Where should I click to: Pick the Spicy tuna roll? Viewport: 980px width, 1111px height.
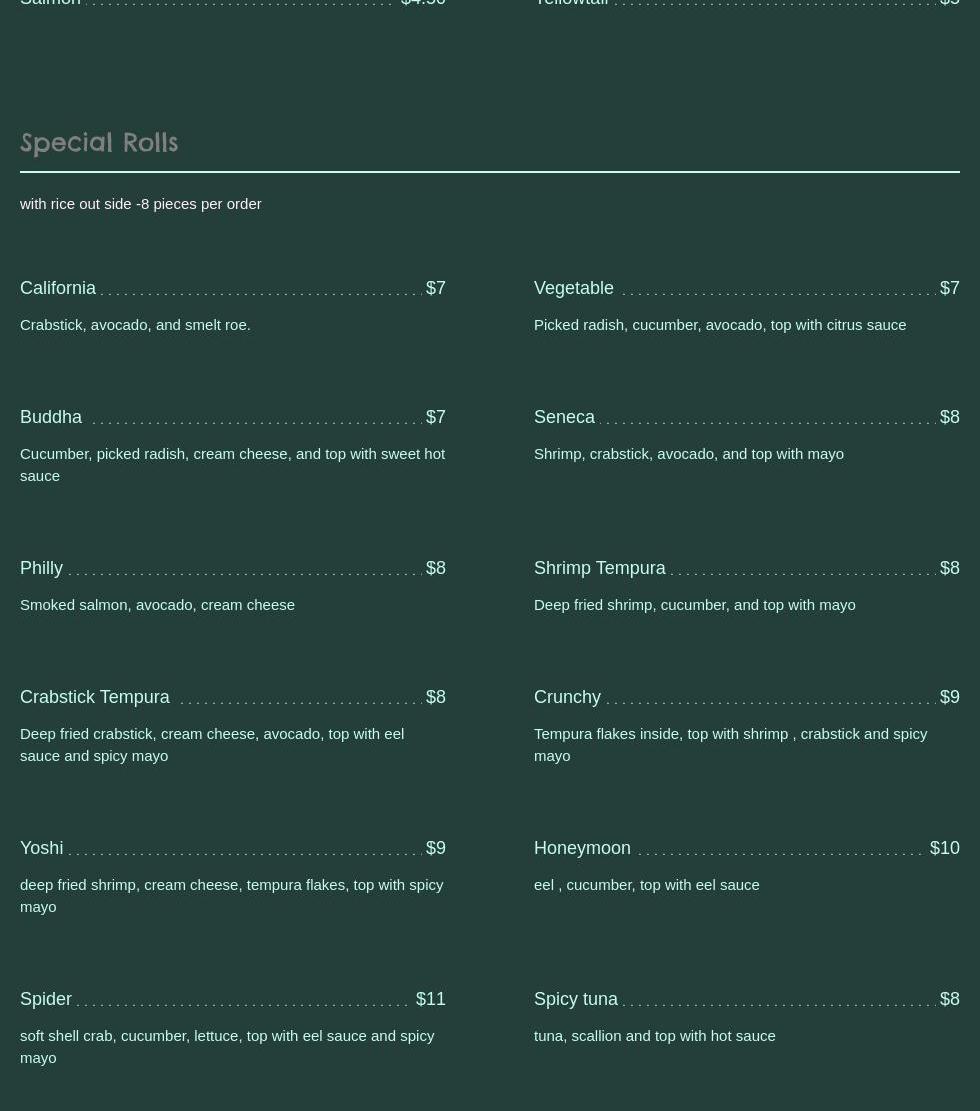576,999
